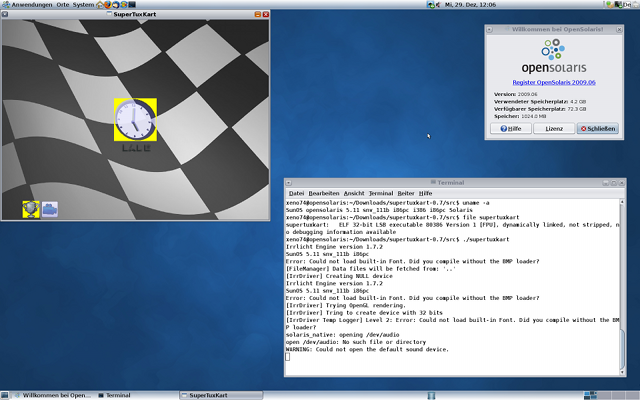Select the kart icon beside the trophy
This screenshot has width=640, height=400.
[x=50, y=209]
